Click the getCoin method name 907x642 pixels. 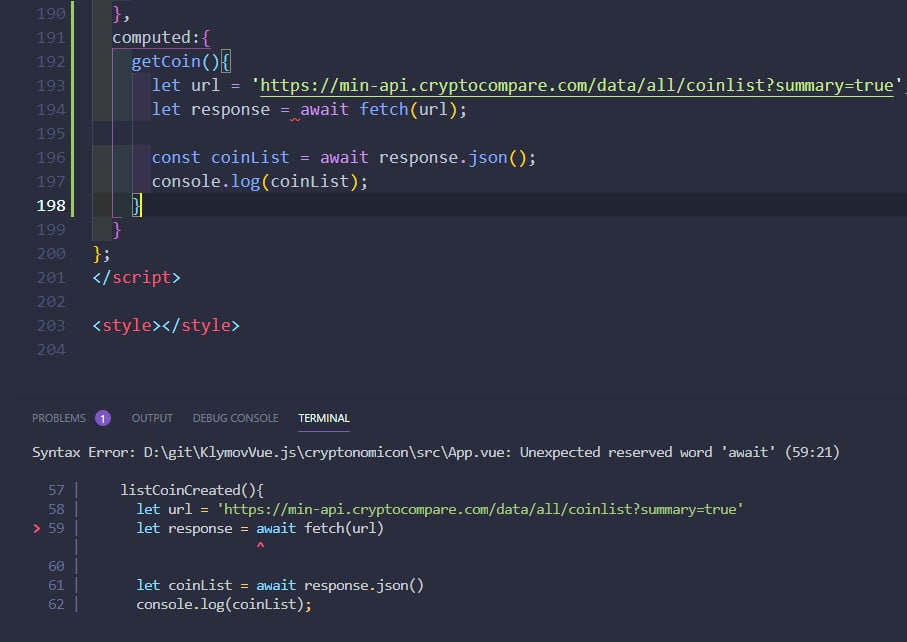tap(166, 61)
